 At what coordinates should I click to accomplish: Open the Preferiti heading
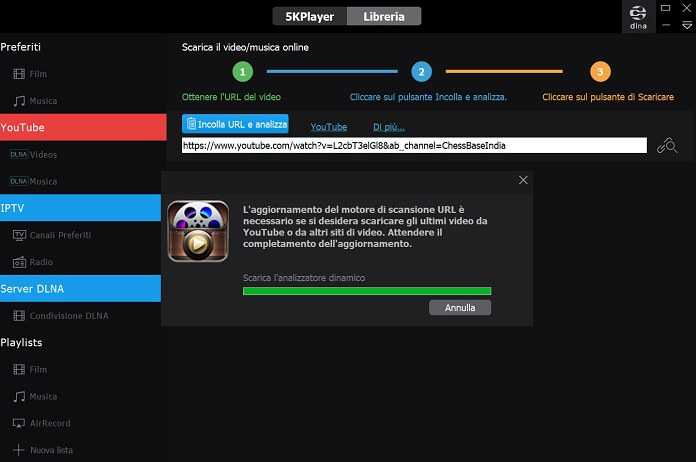[x=20, y=47]
